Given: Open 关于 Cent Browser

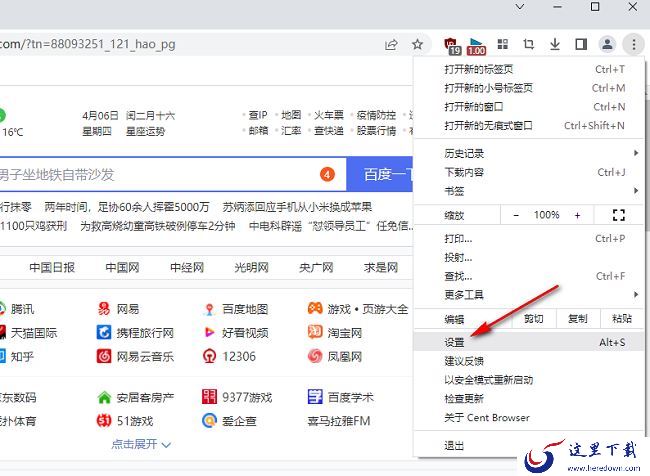Looking at the screenshot, I should (x=529, y=418).
